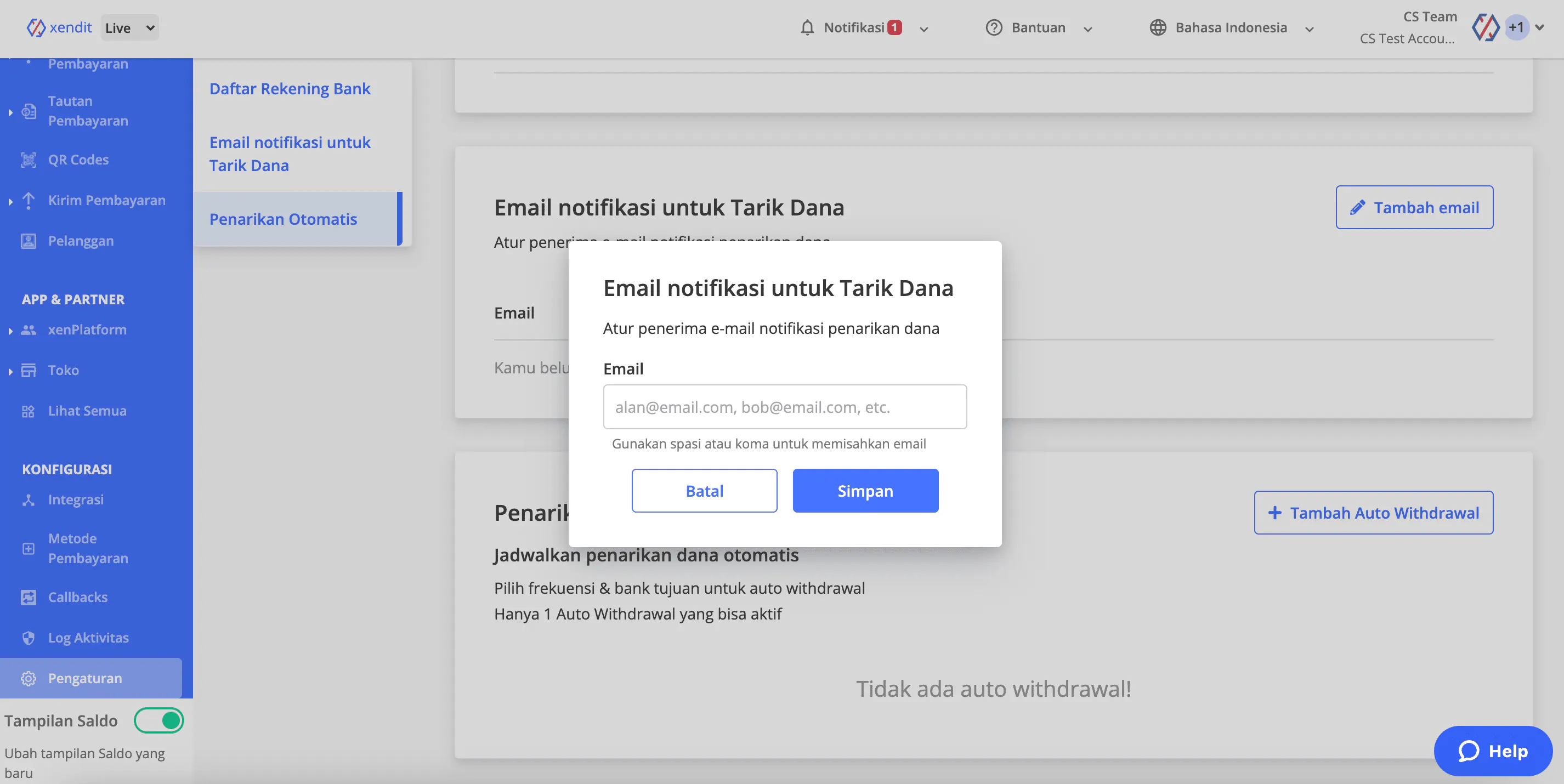Screen dimensions: 1564x784
Task: Toggle the Tampilan Saldo switch
Action: [x=159, y=720]
